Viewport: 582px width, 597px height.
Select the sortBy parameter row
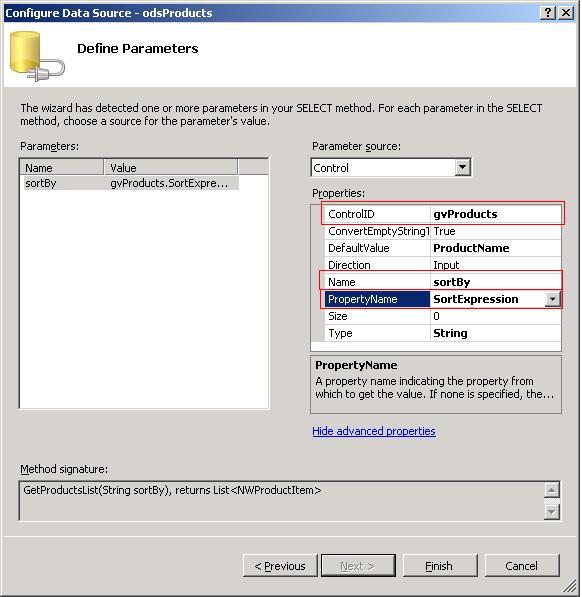132,183
